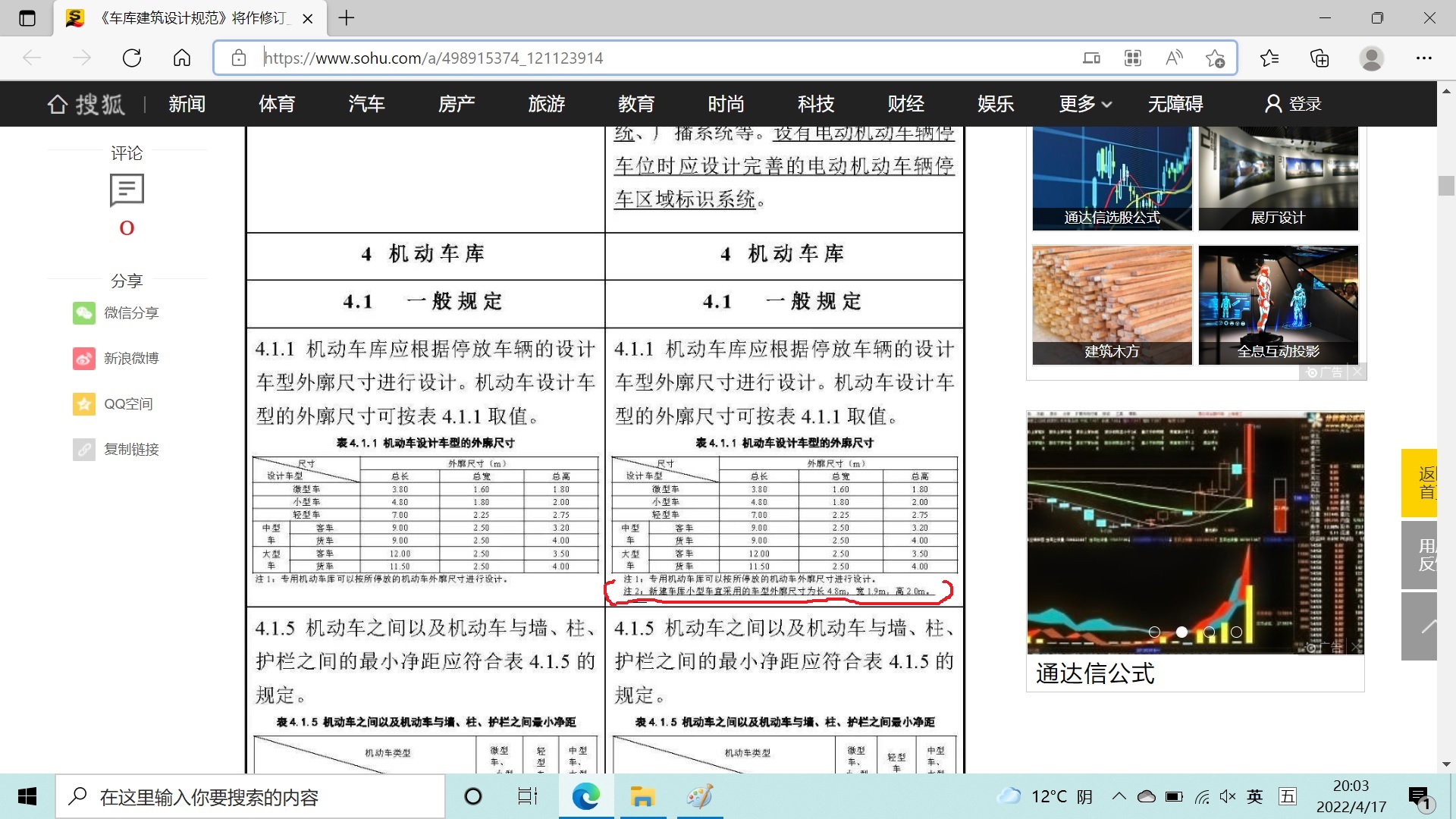Click the back-to-top arrow button
The height and width of the screenshot is (819, 1456).
(x=1420, y=626)
